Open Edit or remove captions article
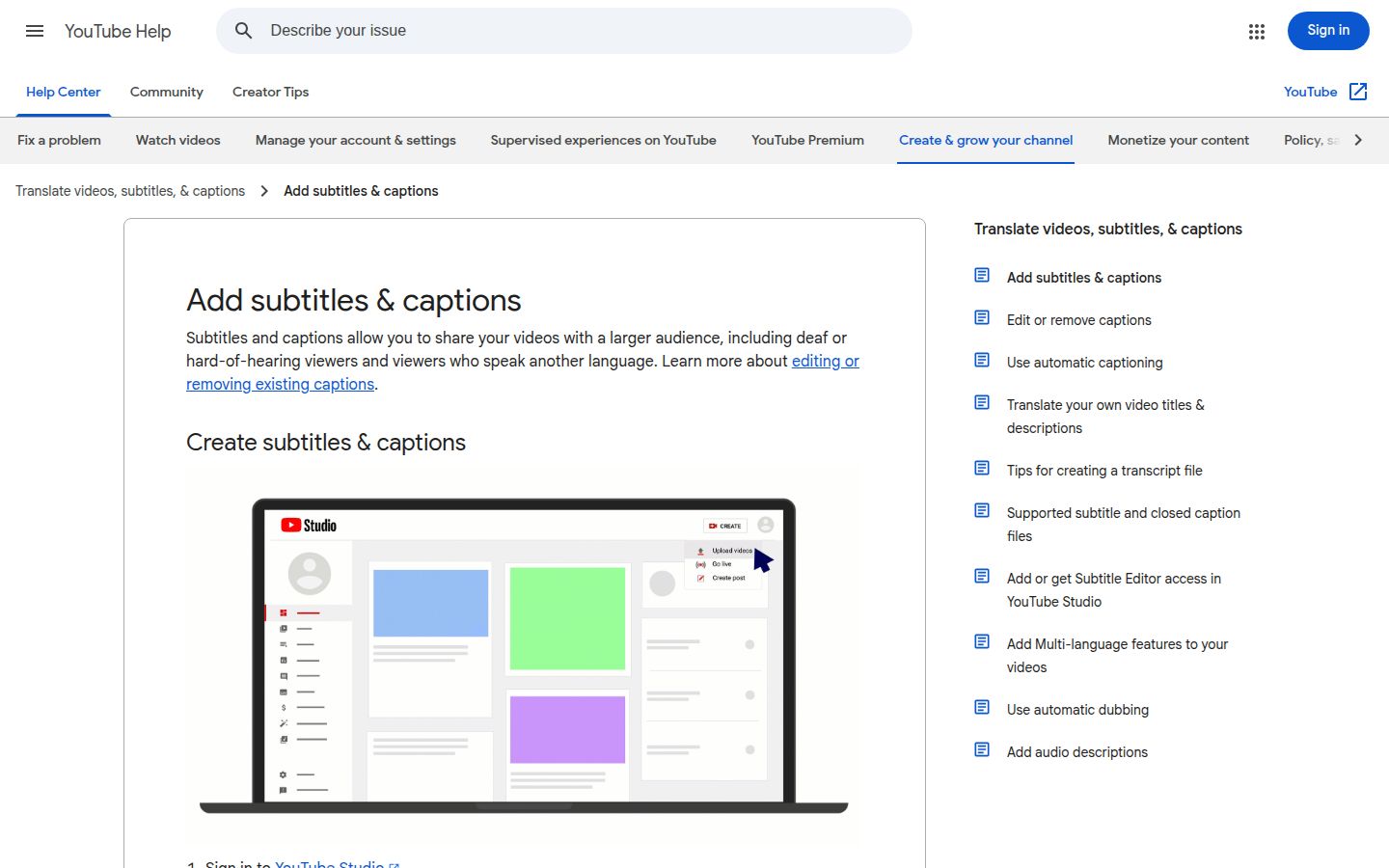 tap(1078, 320)
